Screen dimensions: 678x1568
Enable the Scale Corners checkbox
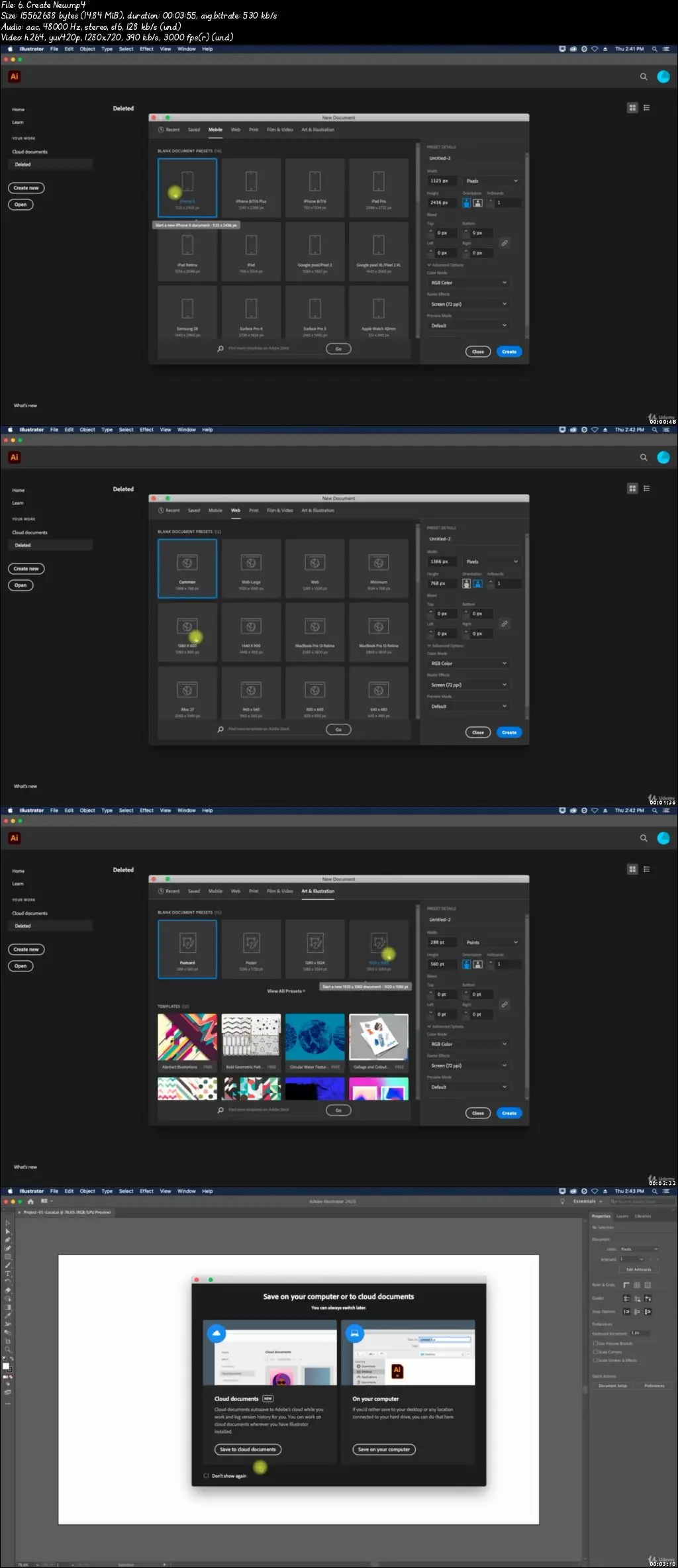click(595, 1351)
